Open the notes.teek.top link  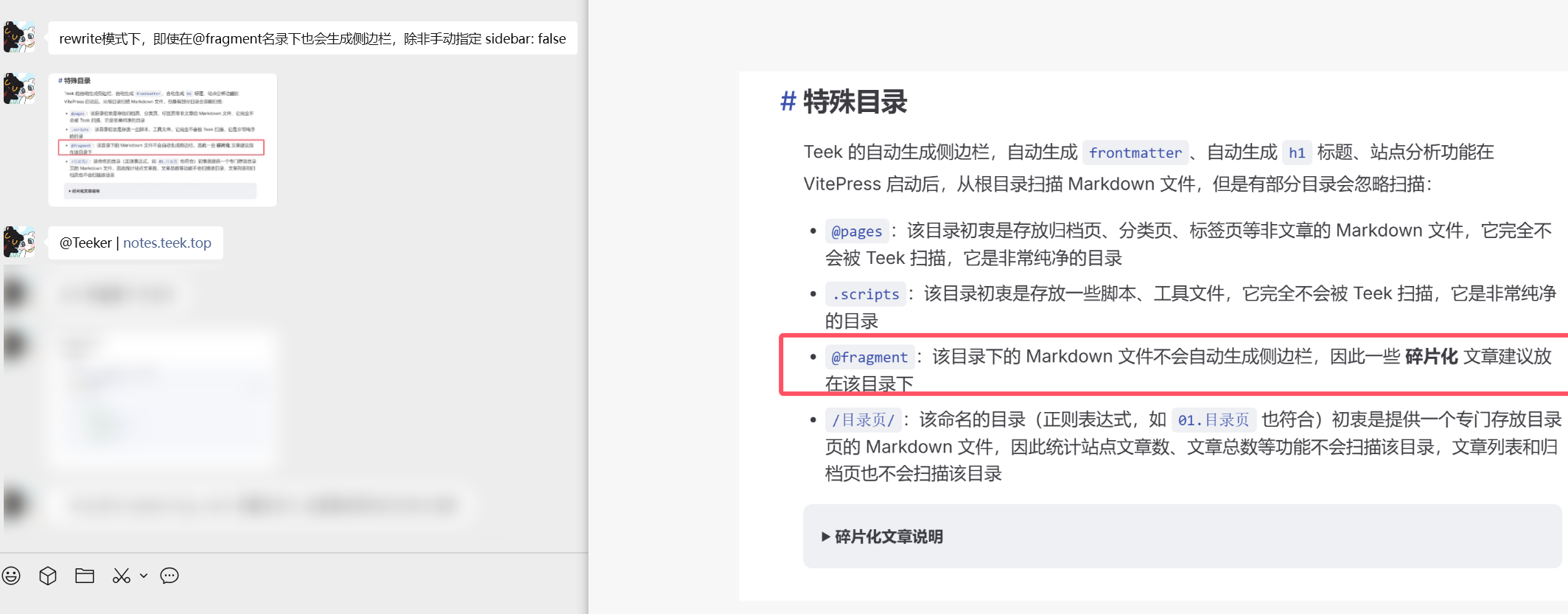click(167, 243)
